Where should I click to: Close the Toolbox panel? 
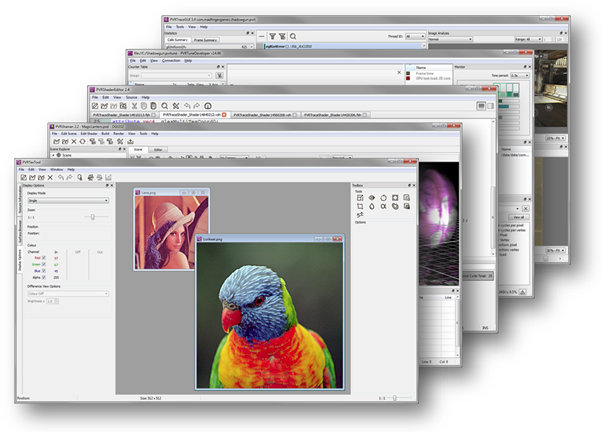pos(414,185)
